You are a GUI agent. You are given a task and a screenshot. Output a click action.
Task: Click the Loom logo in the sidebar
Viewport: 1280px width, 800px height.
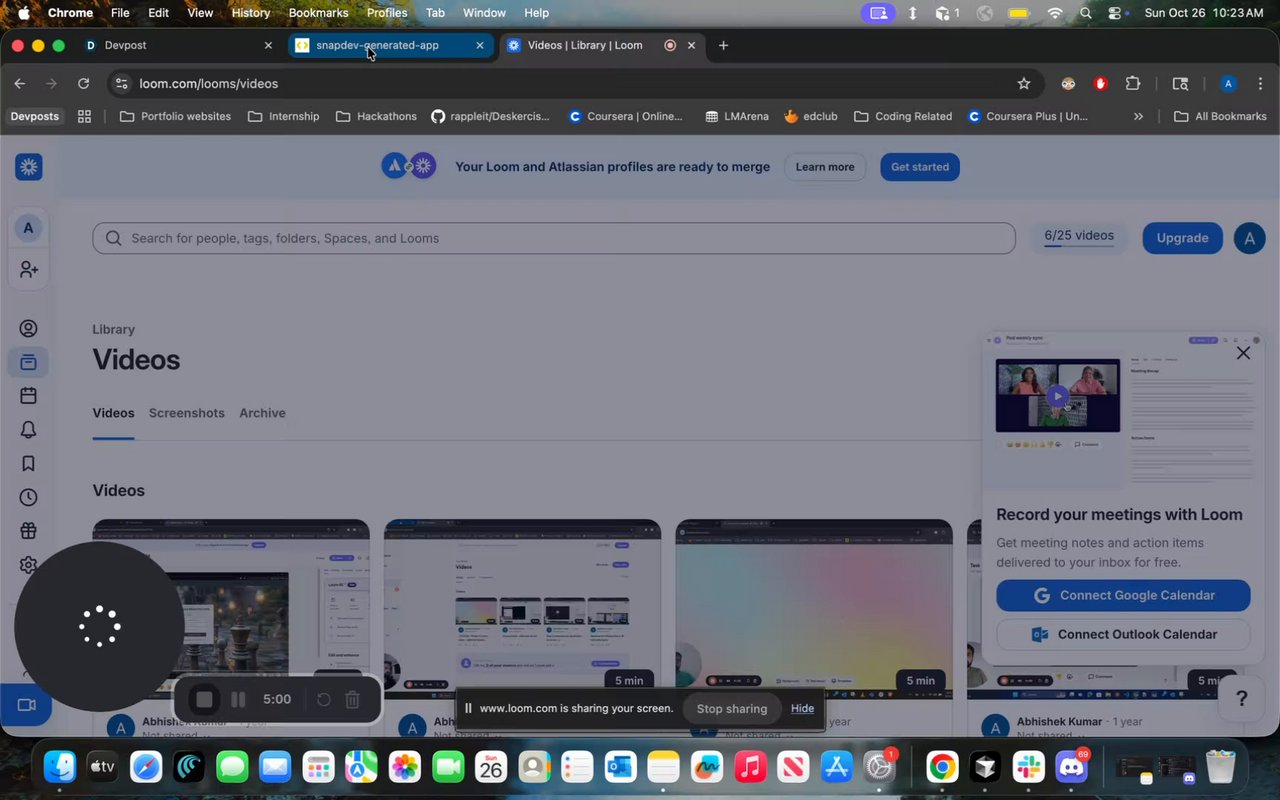[x=28, y=167]
